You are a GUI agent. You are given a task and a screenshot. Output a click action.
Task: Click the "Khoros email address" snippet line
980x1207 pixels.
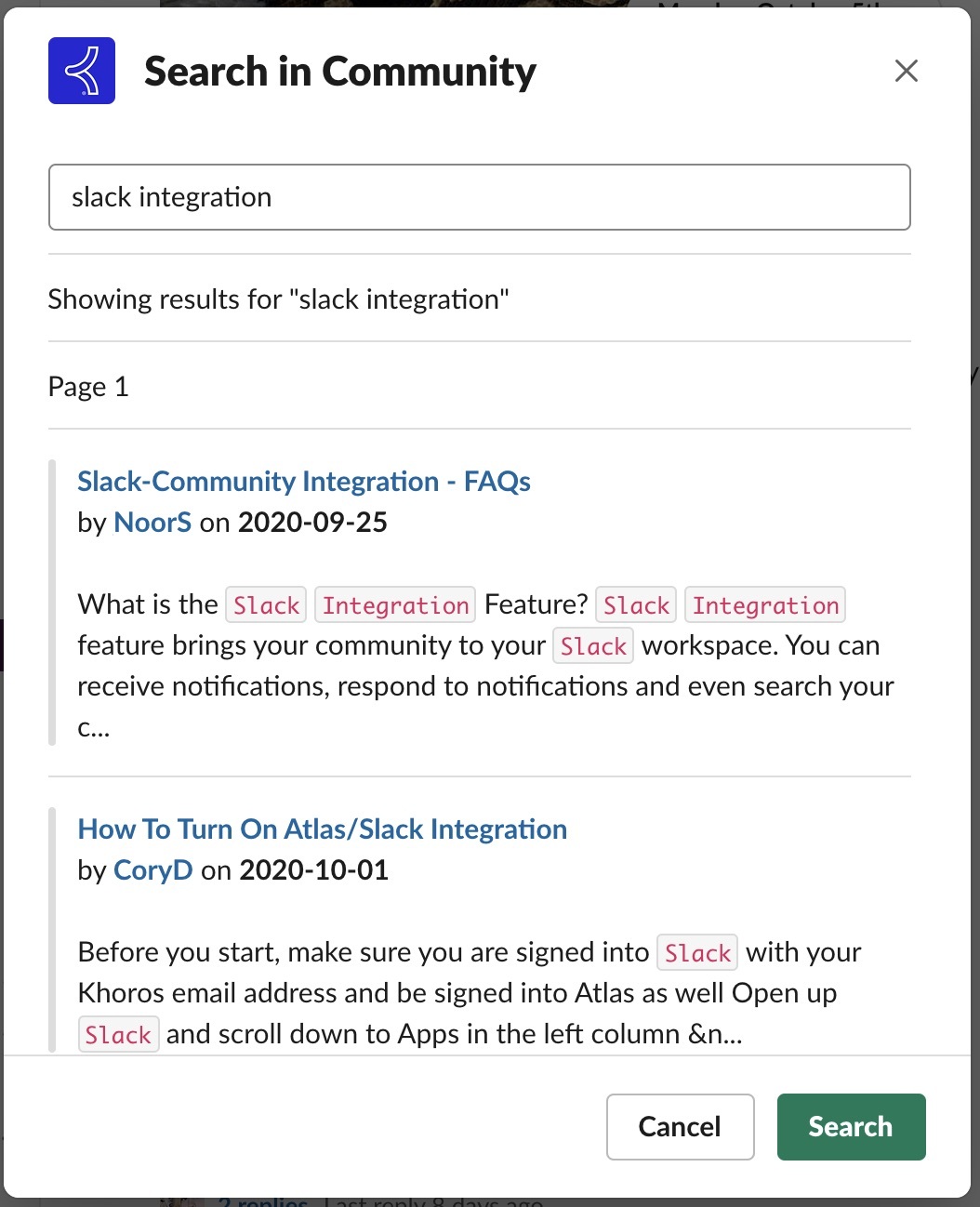[457, 993]
